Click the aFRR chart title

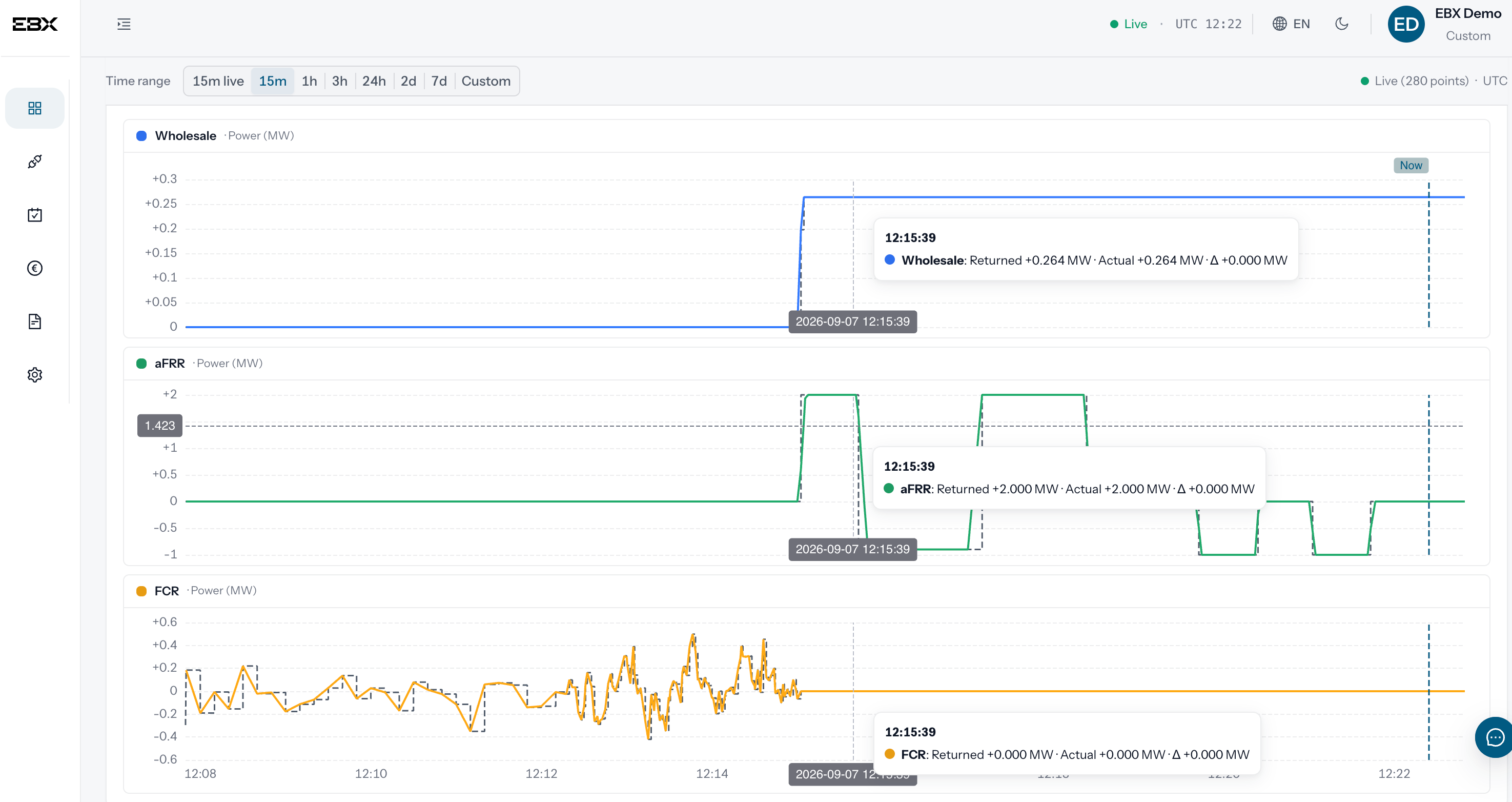click(170, 364)
